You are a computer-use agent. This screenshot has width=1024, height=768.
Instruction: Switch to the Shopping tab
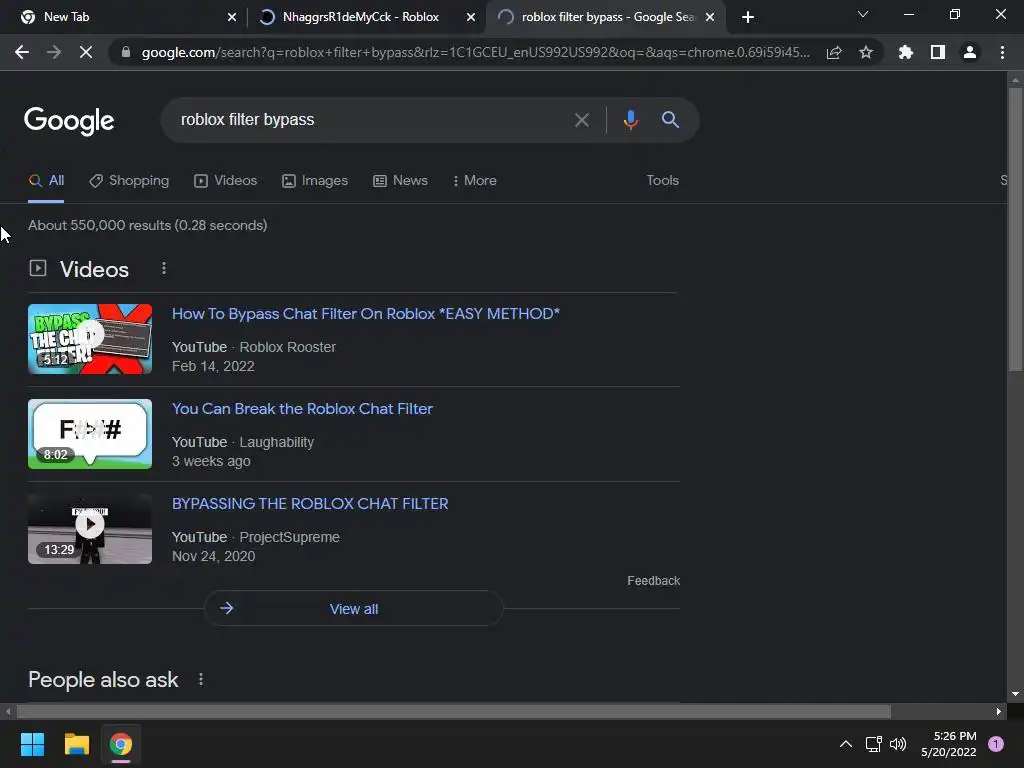(129, 181)
